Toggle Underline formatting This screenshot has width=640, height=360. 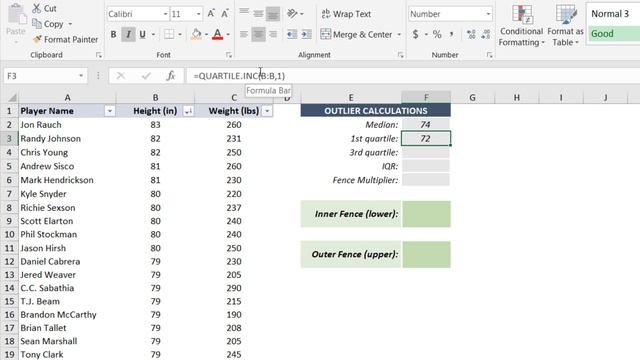click(142, 34)
